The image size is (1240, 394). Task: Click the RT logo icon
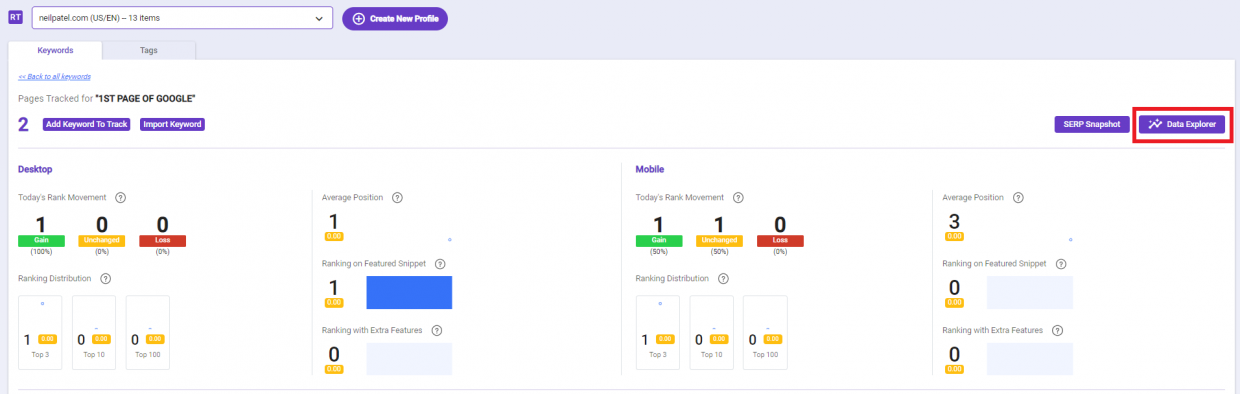tap(15, 18)
